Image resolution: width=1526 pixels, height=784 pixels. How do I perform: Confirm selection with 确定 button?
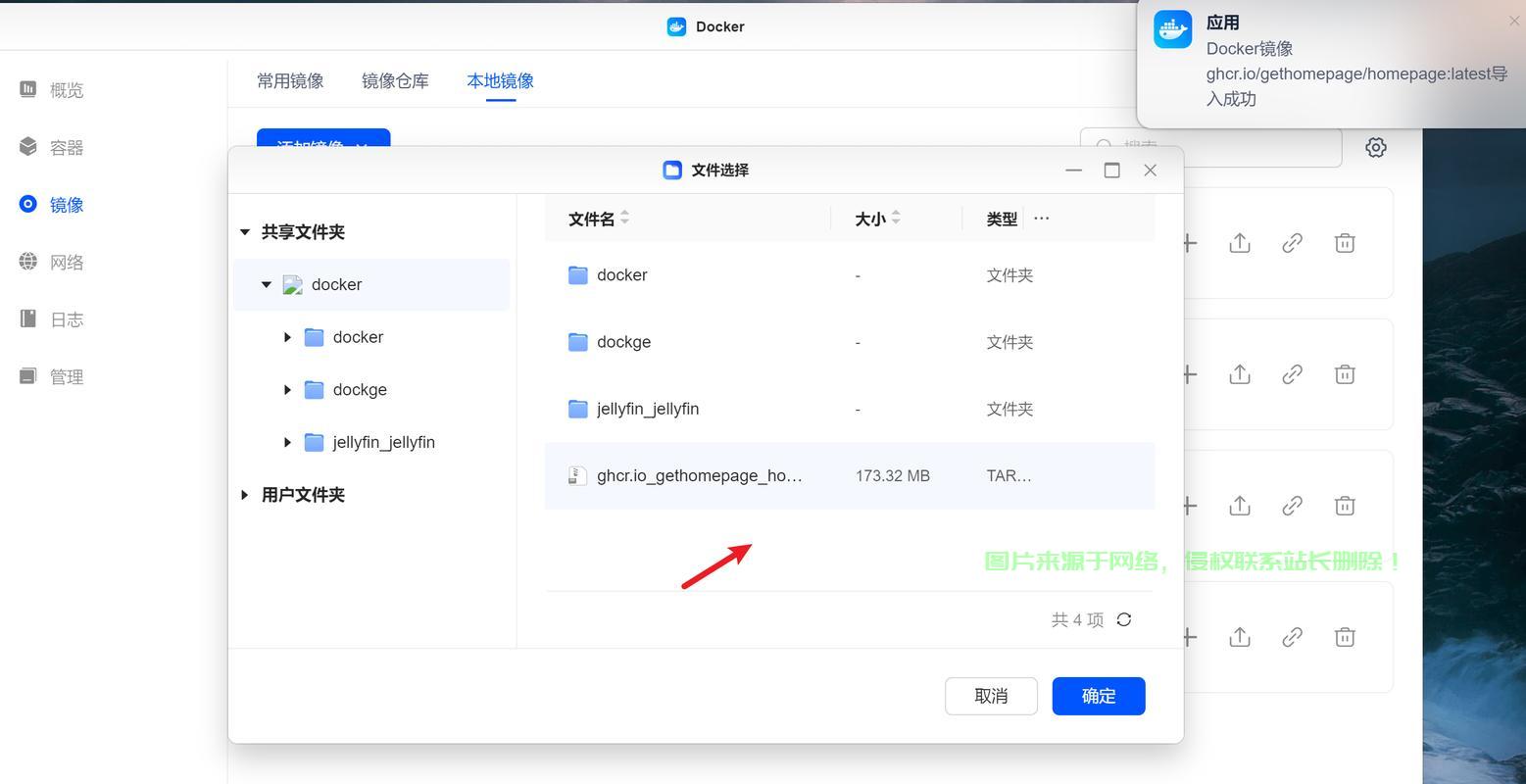click(1099, 696)
